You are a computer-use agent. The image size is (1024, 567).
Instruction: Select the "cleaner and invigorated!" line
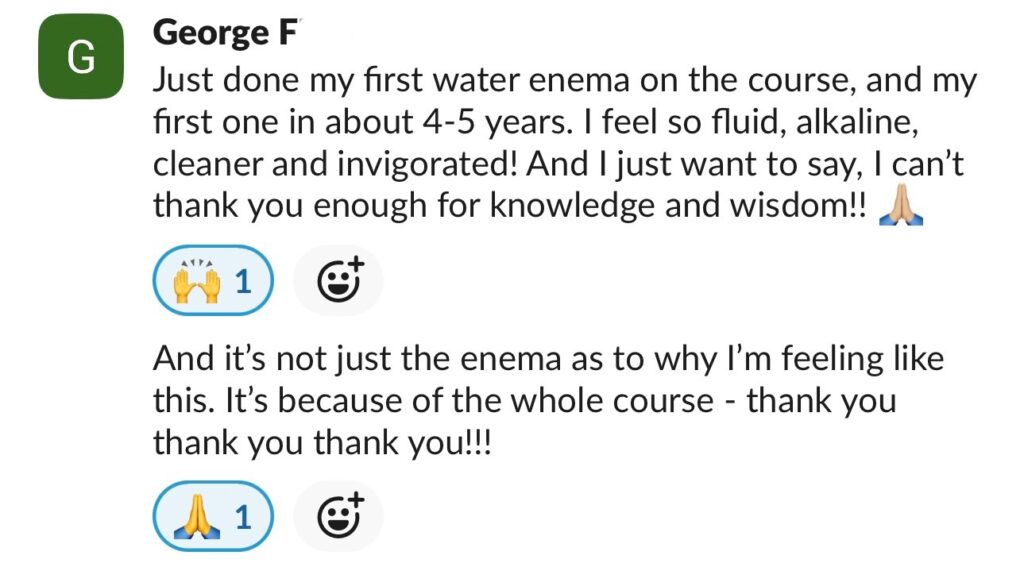(x=558, y=164)
